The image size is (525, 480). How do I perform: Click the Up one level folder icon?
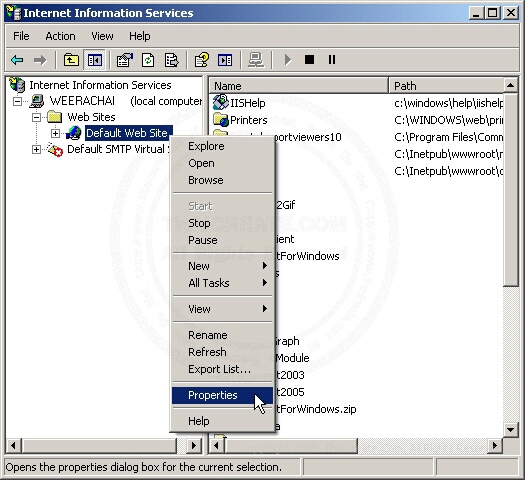click(x=71, y=60)
